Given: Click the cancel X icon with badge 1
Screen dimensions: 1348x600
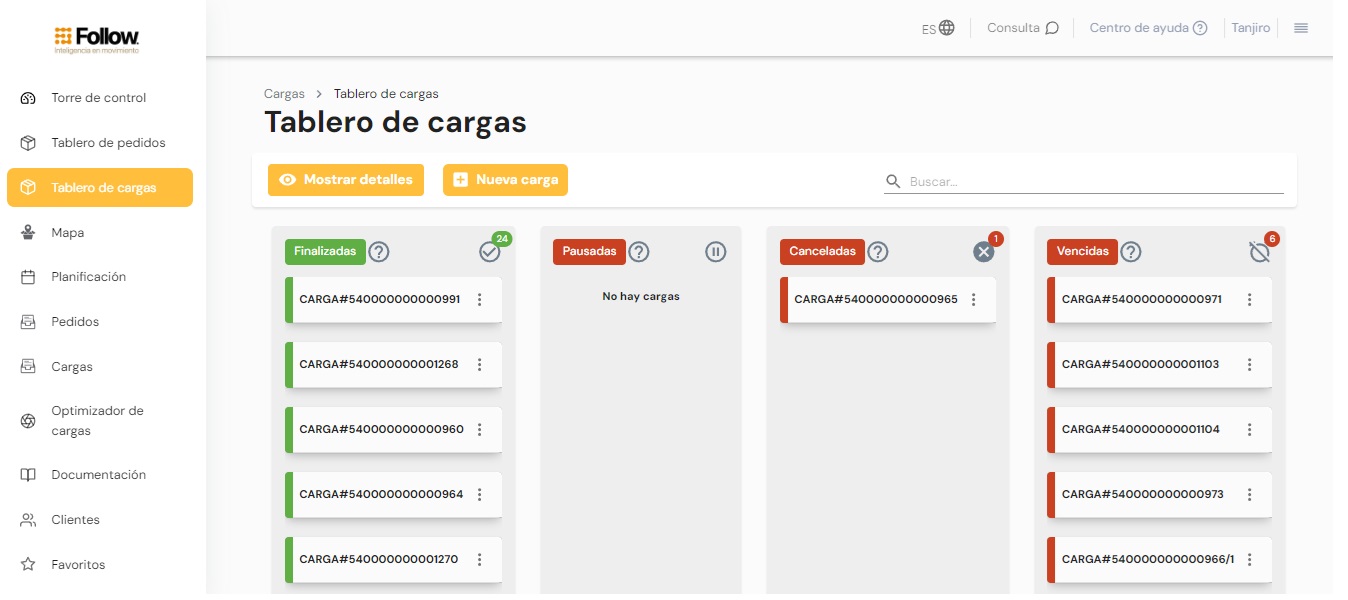Looking at the screenshot, I should point(983,252).
